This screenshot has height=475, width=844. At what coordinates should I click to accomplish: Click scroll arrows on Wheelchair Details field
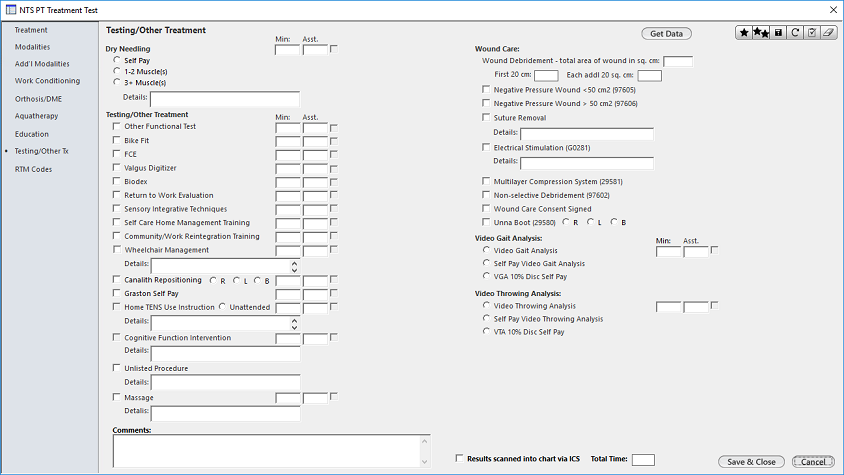click(294, 267)
